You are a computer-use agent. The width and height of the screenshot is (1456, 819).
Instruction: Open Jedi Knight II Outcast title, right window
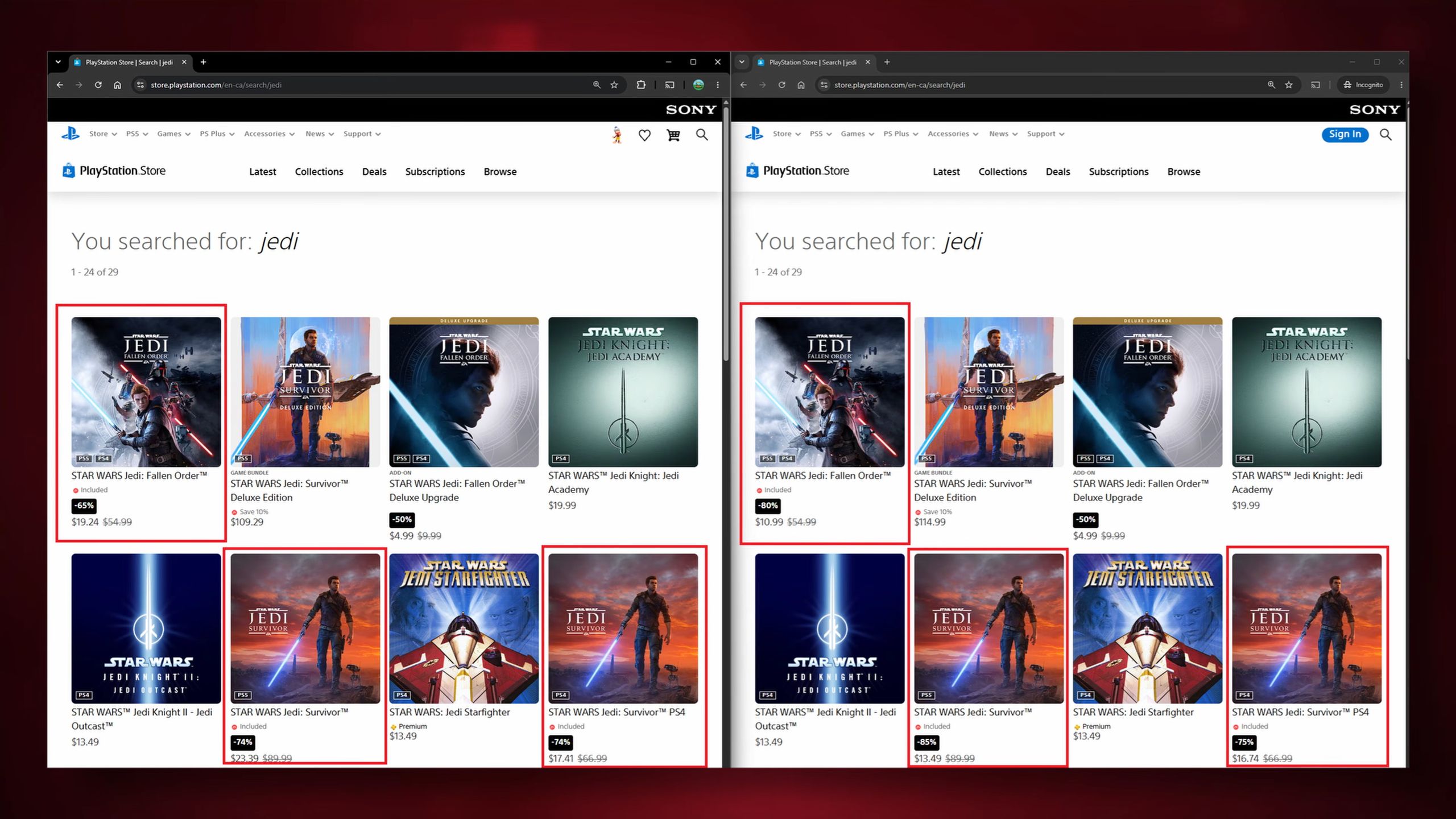point(825,719)
